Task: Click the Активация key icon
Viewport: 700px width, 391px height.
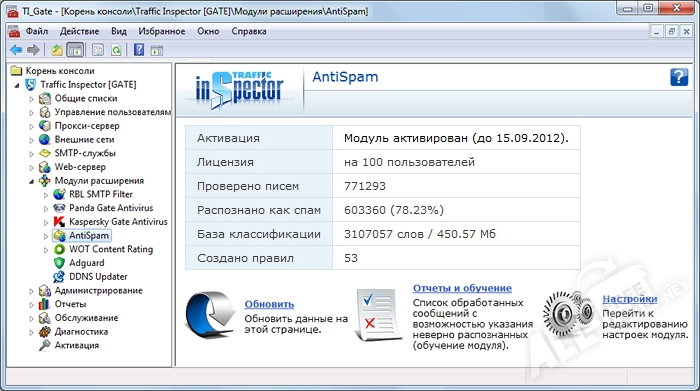Action: pos(45,345)
